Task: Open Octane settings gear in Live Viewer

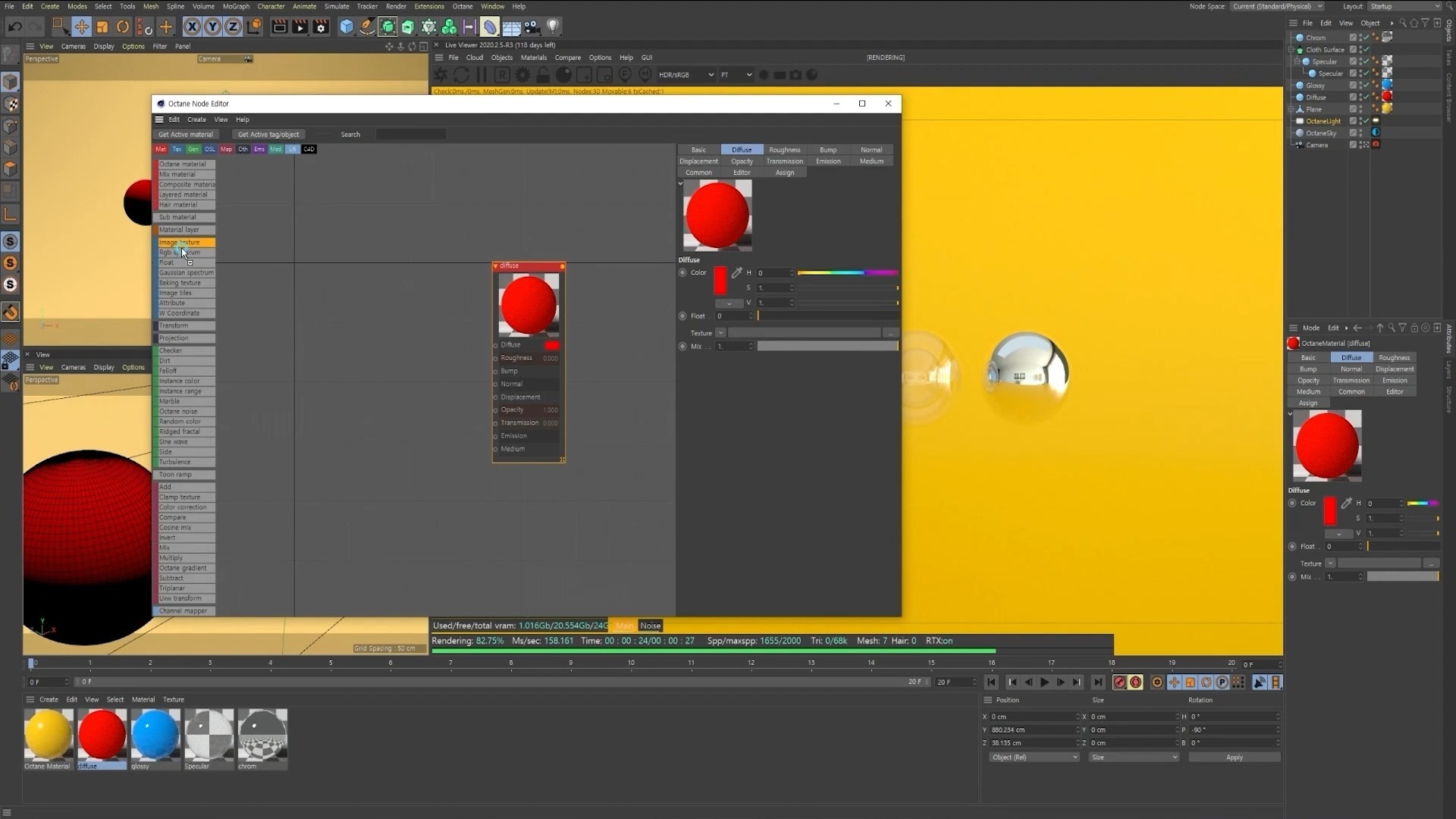Action: point(522,75)
